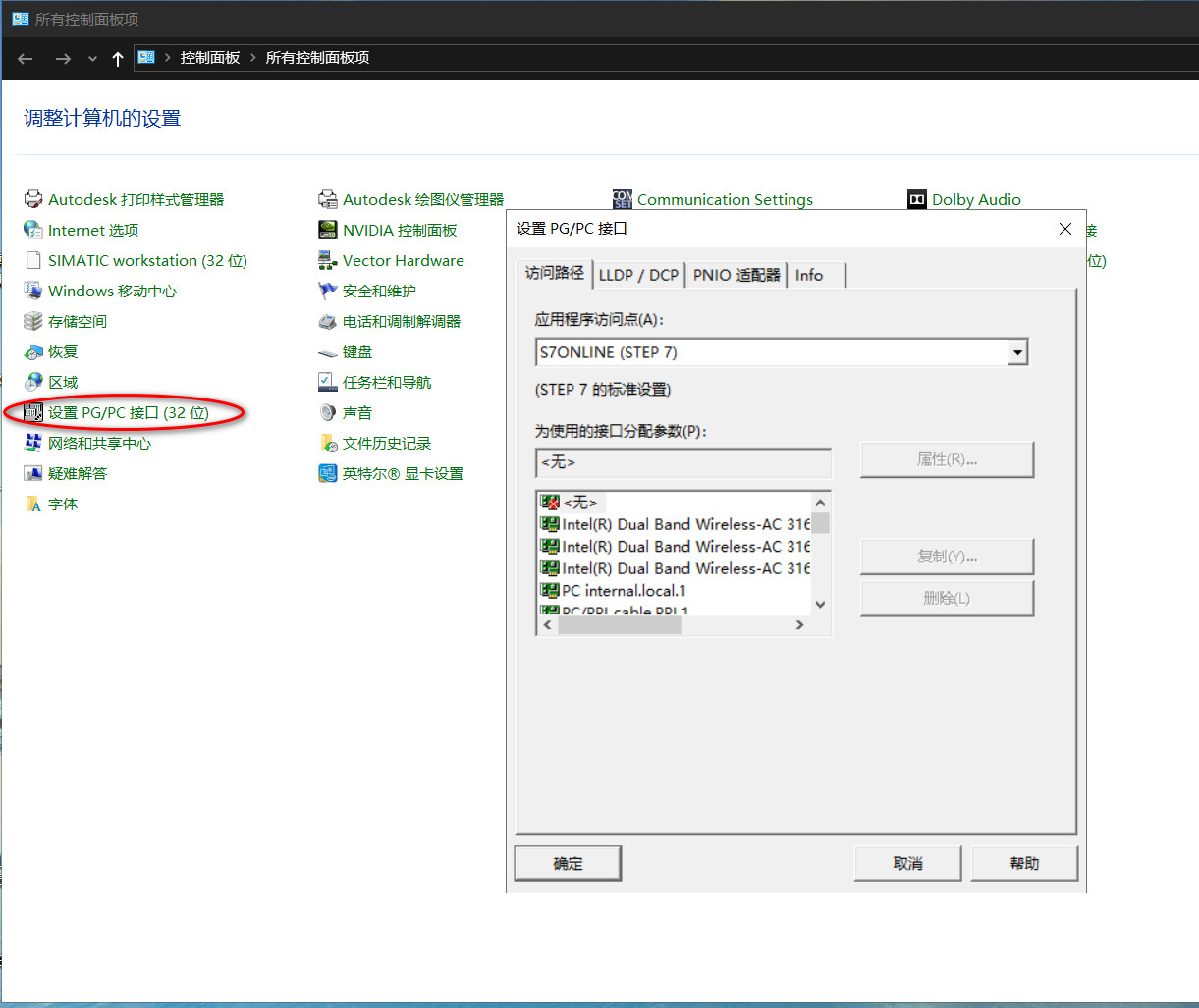
Task: Switch to the LLDP / DCP tab
Action: click(638, 275)
